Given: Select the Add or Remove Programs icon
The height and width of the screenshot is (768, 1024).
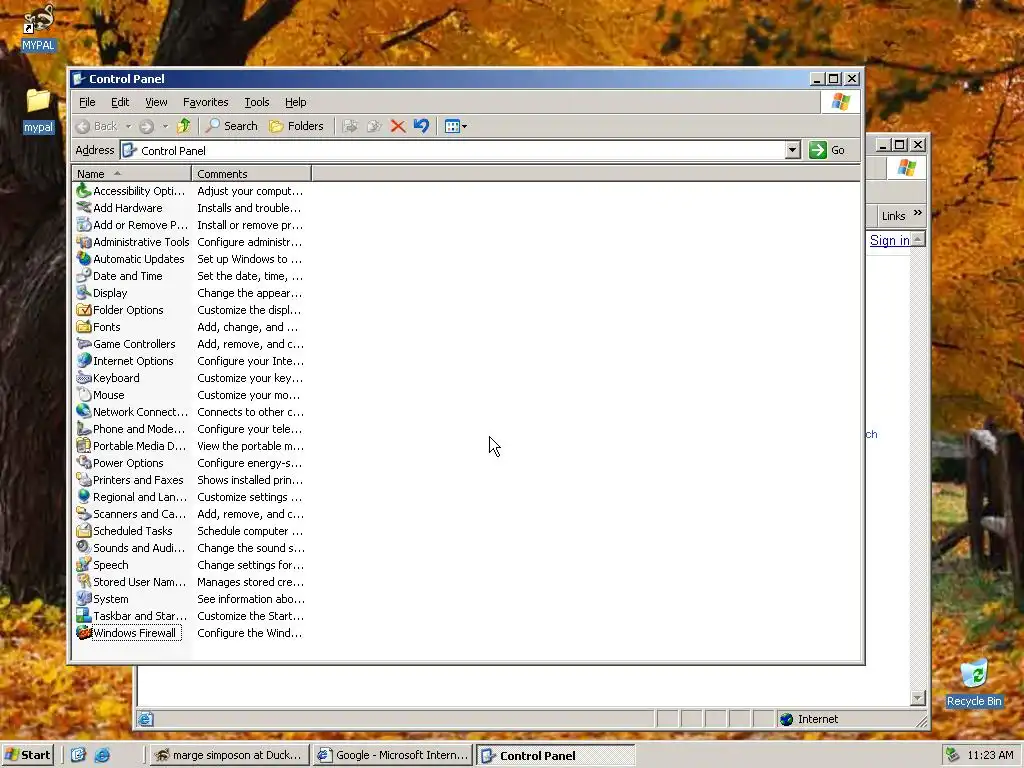Looking at the screenshot, I should pyautogui.click(x=84, y=225).
